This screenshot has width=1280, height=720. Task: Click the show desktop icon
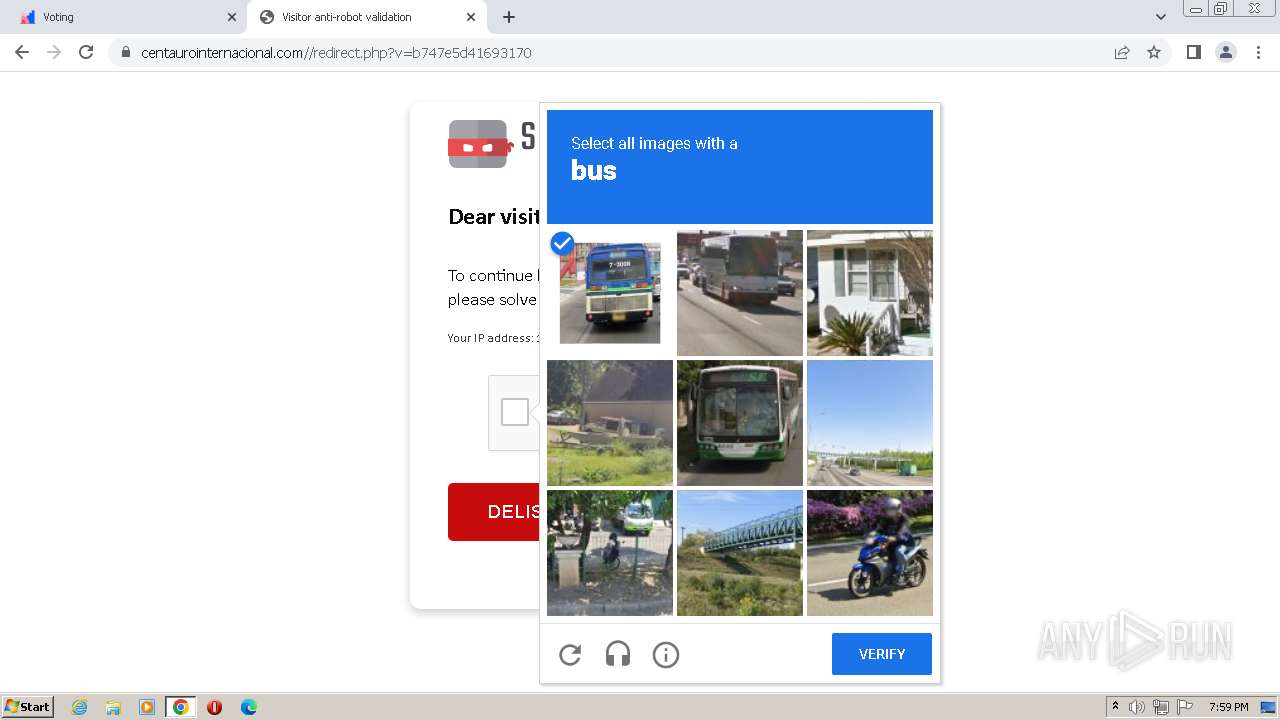pyautogui.click(x=1268, y=707)
